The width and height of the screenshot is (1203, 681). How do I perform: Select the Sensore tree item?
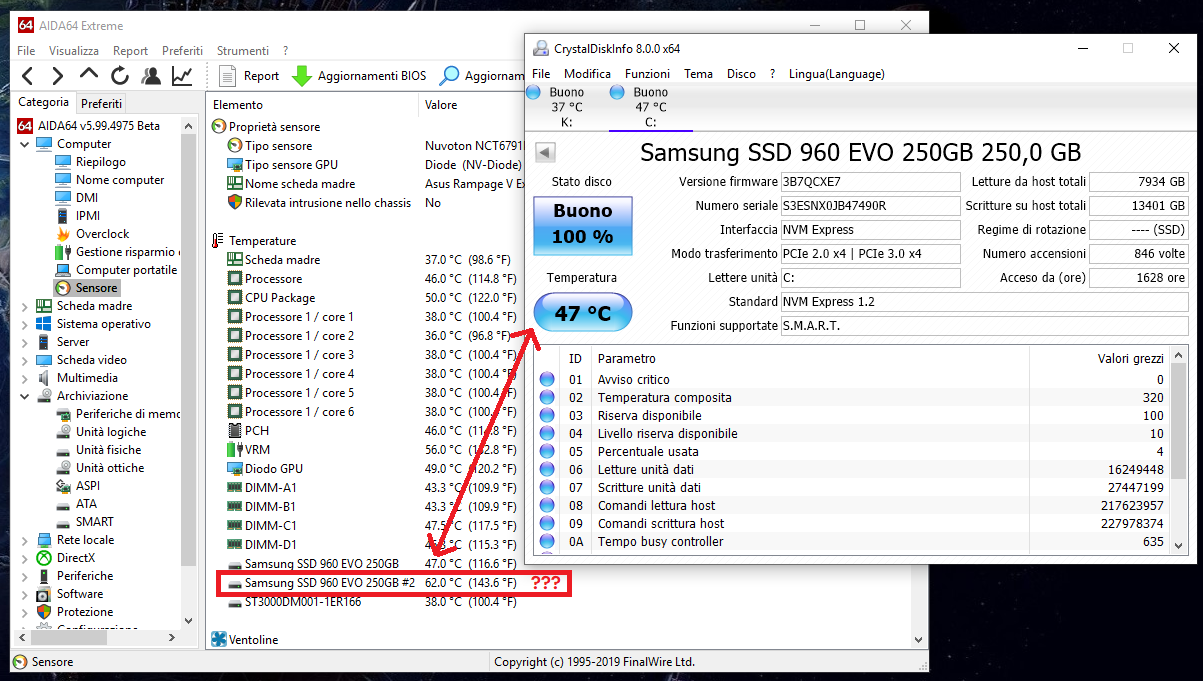coord(96,288)
